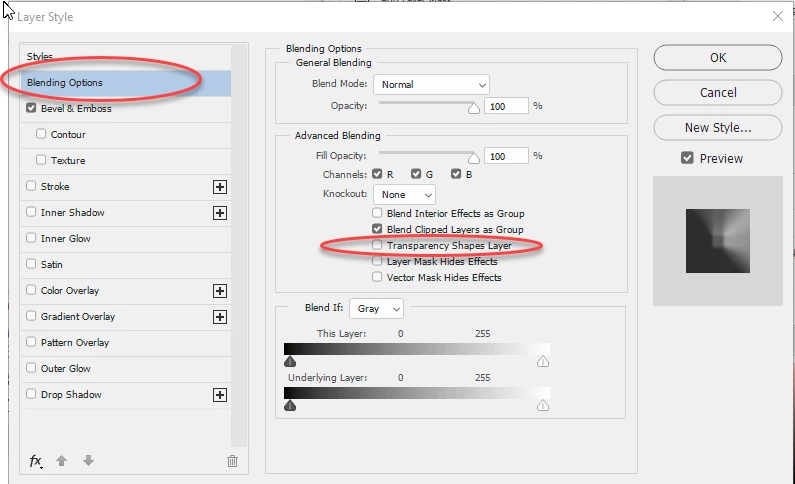Screen dimensions: 795x484
Task: Uncheck the B channel checkbox
Action: [456, 174]
